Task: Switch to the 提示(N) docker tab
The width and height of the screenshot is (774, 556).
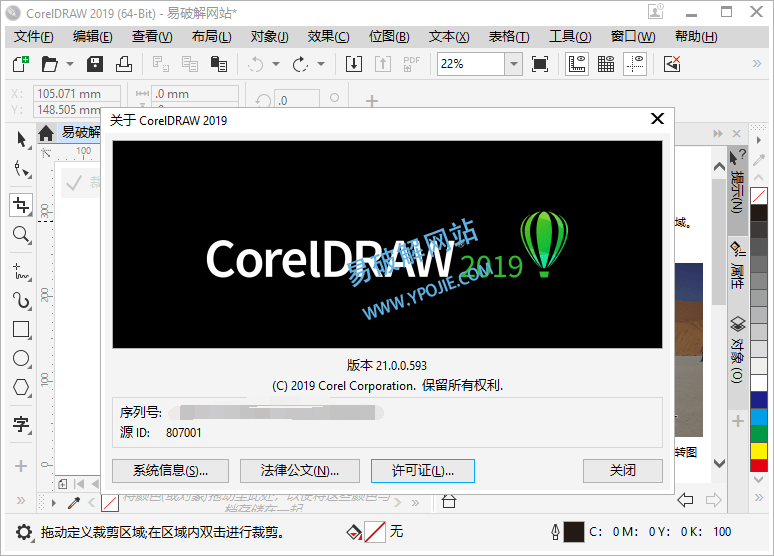Action: click(x=737, y=190)
